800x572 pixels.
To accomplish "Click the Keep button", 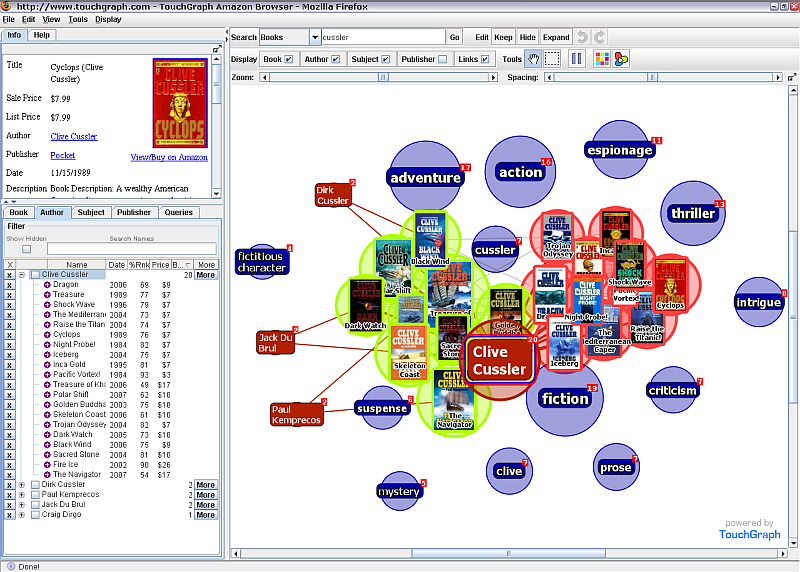I will 503,37.
